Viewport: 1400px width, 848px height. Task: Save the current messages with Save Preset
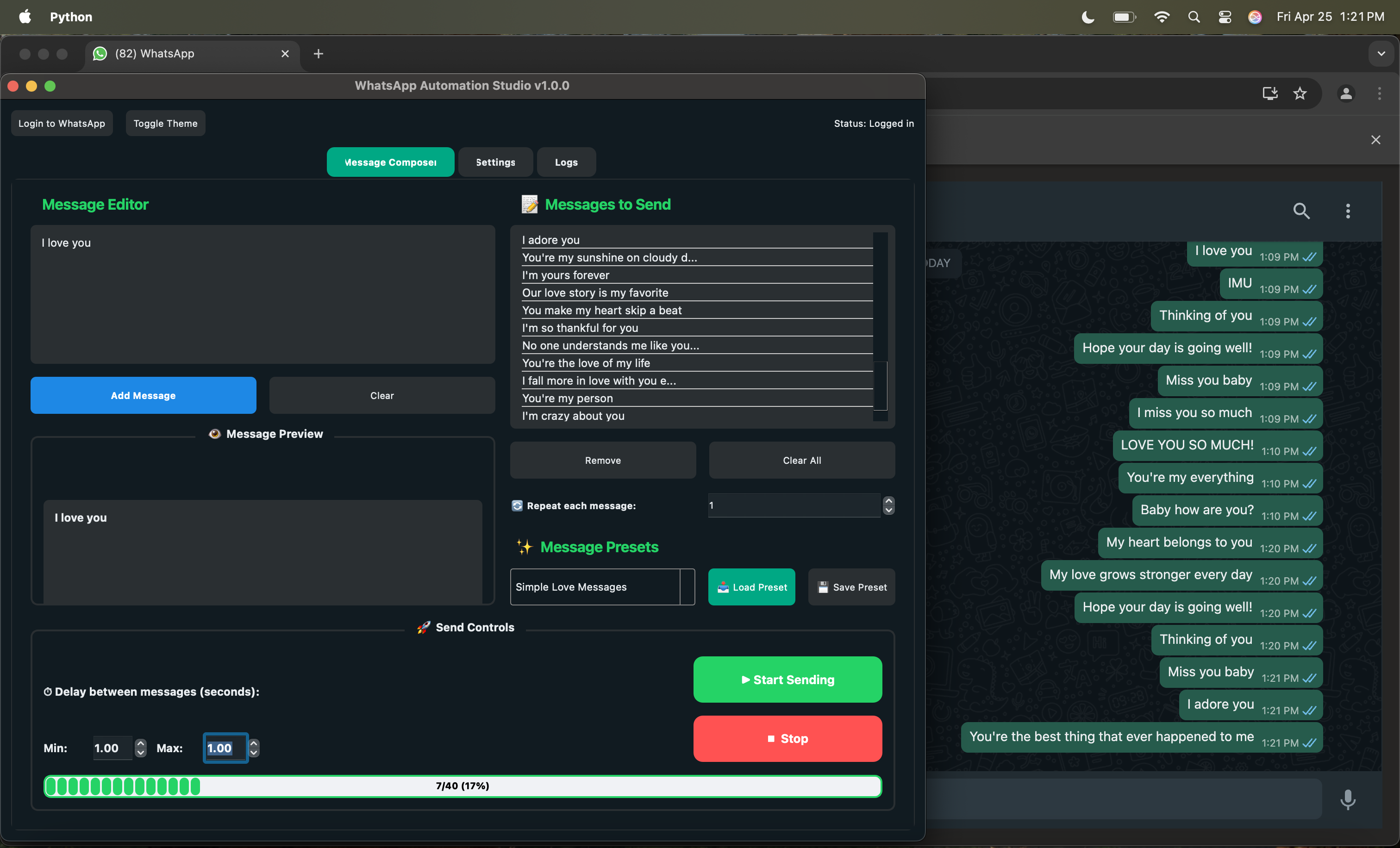(852, 587)
